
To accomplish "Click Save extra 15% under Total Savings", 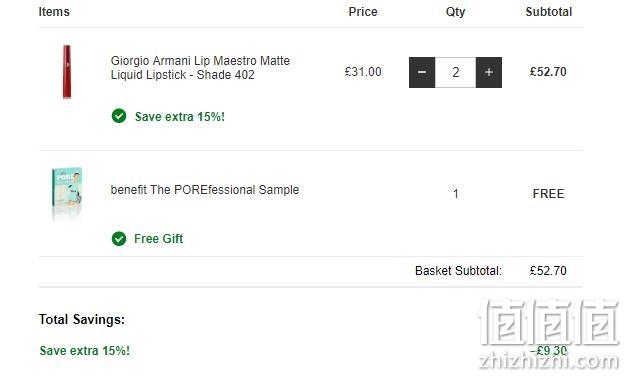I will coord(85,351).
